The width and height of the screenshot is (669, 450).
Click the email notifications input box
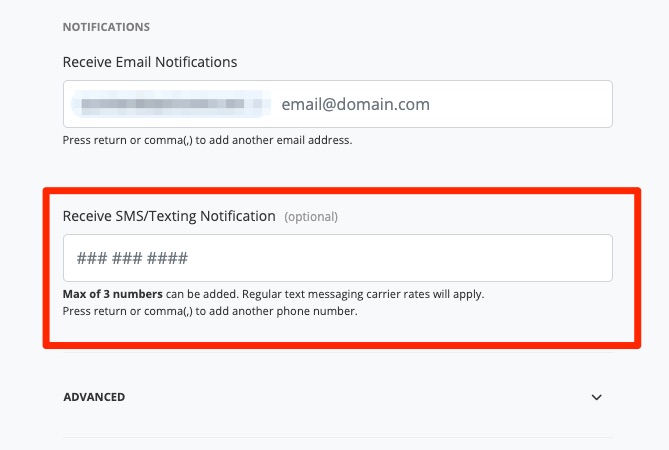point(520,104)
